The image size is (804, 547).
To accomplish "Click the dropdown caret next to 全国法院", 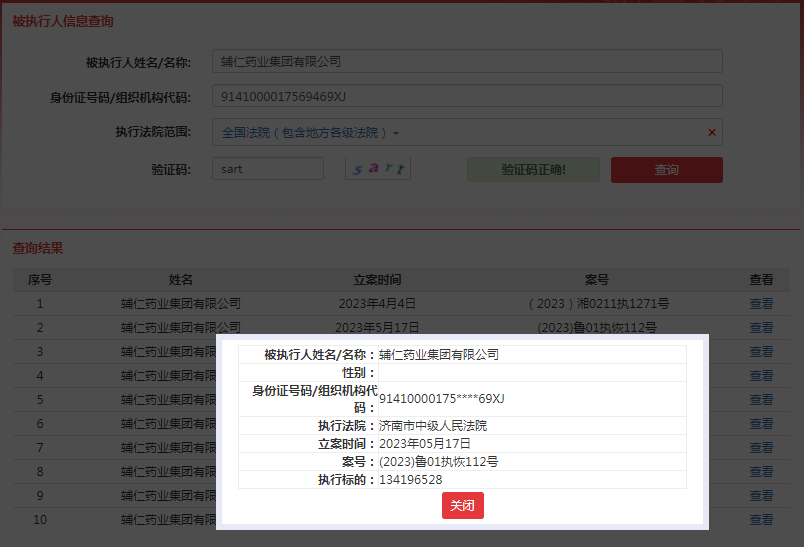I will click(396, 133).
